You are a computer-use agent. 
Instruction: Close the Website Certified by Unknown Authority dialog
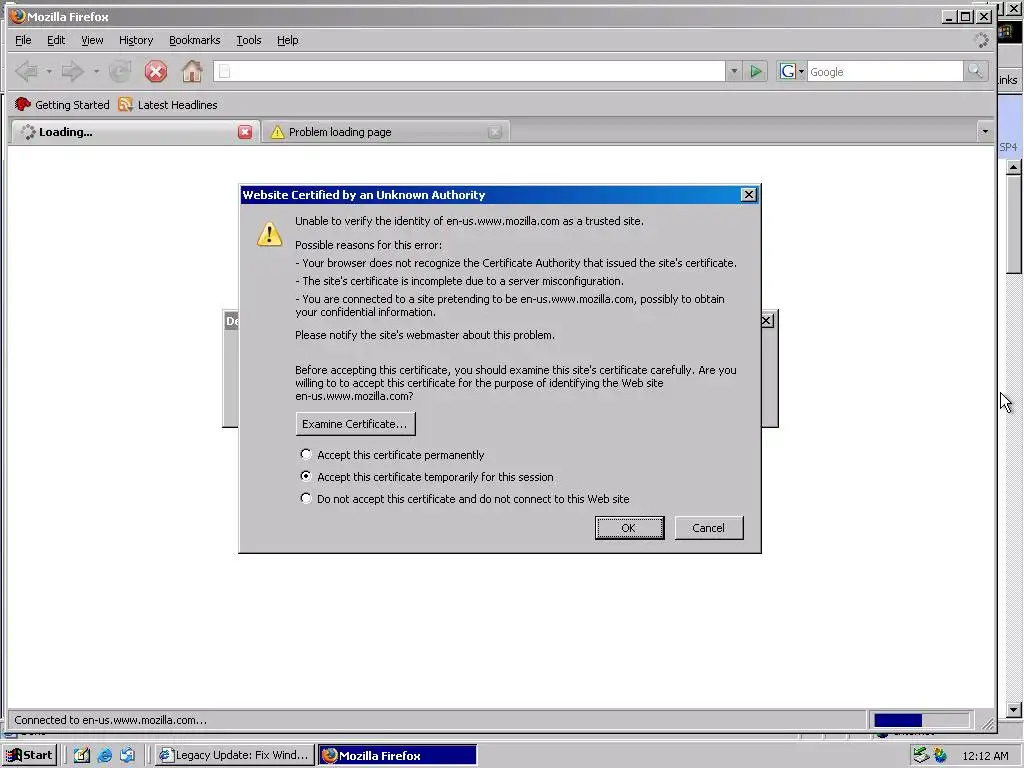click(748, 195)
